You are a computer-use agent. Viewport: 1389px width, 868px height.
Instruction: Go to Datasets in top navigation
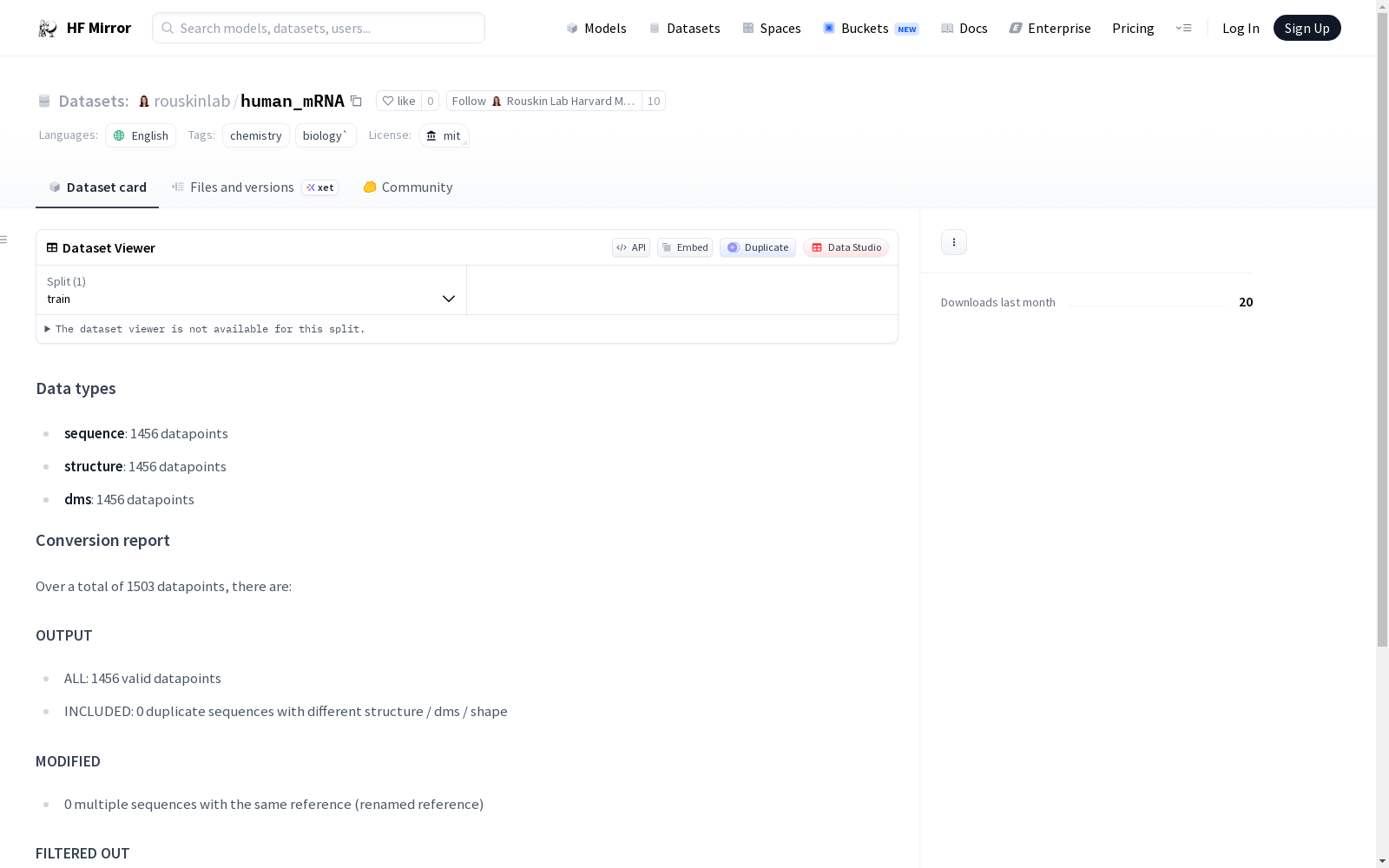coord(684,29)
